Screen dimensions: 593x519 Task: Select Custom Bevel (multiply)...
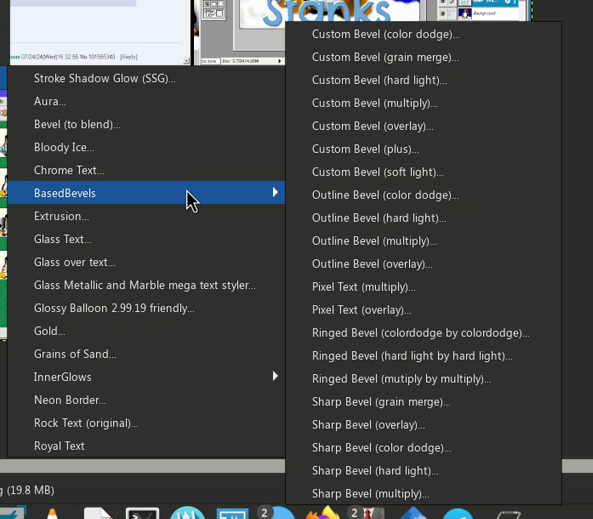click(423, 103)
